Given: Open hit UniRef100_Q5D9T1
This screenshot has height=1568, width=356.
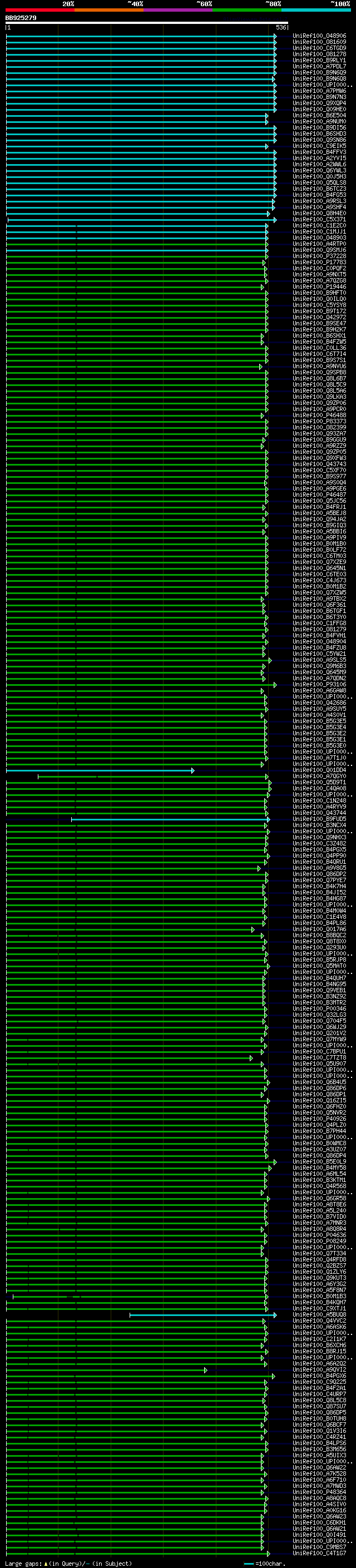Looking at the screenshot, I should pos(319,783).
